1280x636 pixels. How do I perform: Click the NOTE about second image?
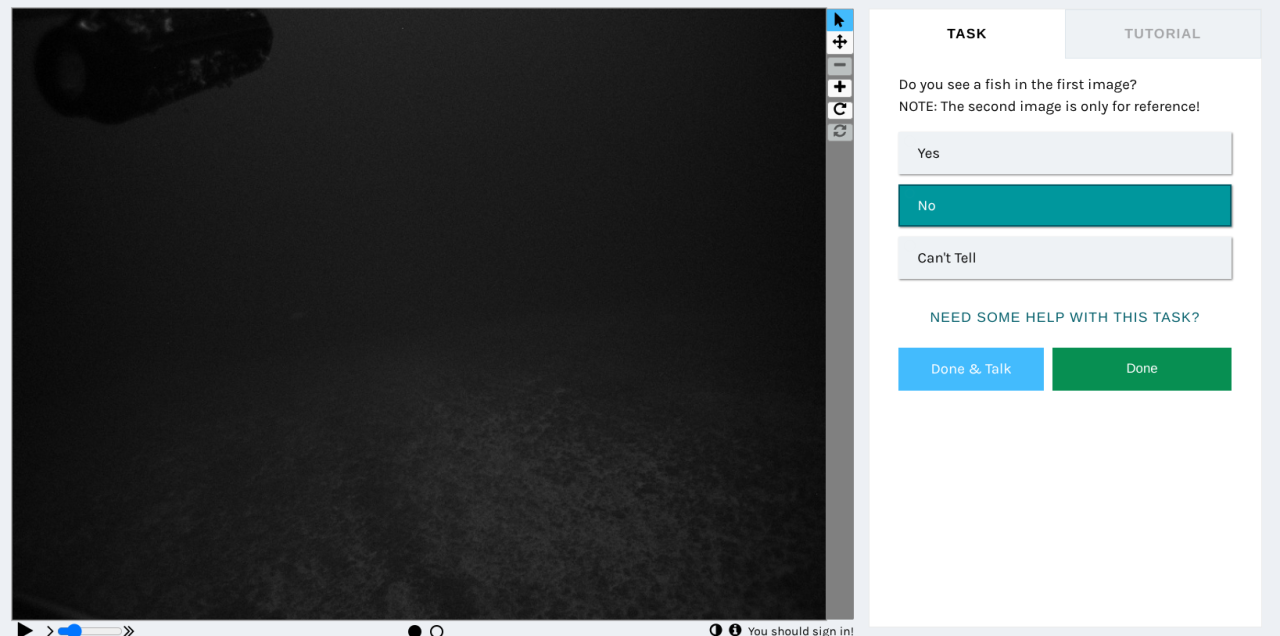pos(1049,107)
